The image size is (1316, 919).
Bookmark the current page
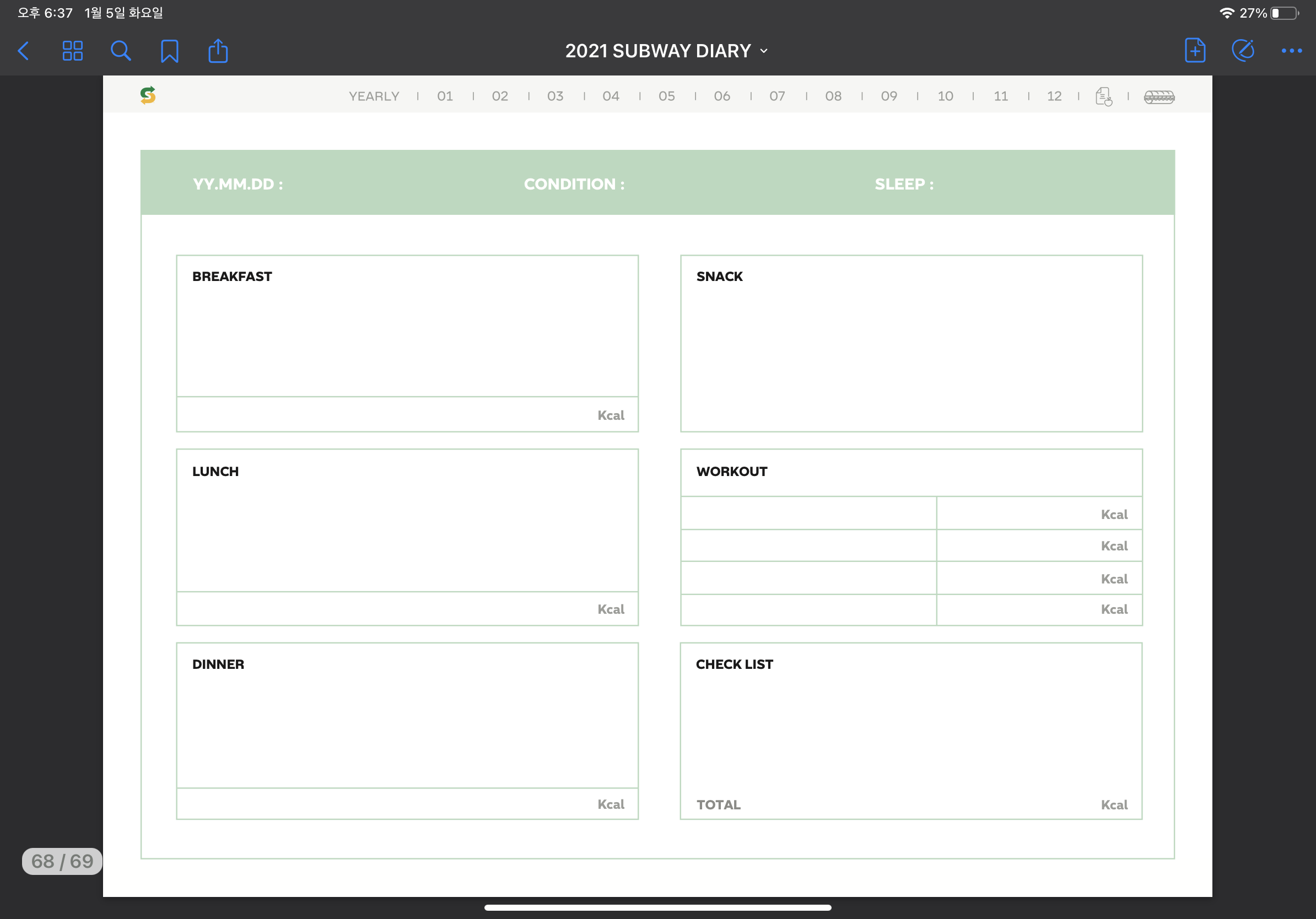169,51
